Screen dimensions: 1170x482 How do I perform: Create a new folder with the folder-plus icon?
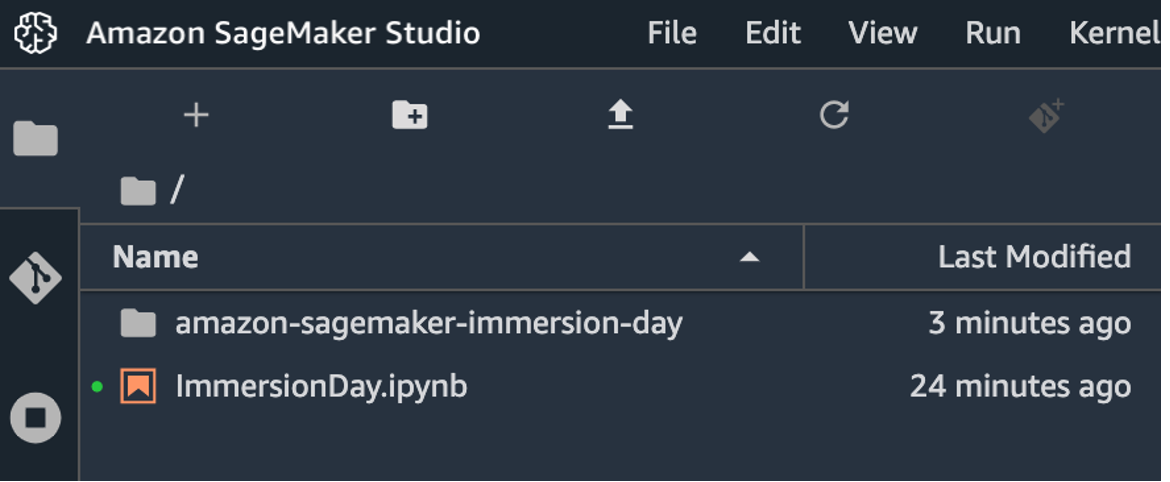410,115
